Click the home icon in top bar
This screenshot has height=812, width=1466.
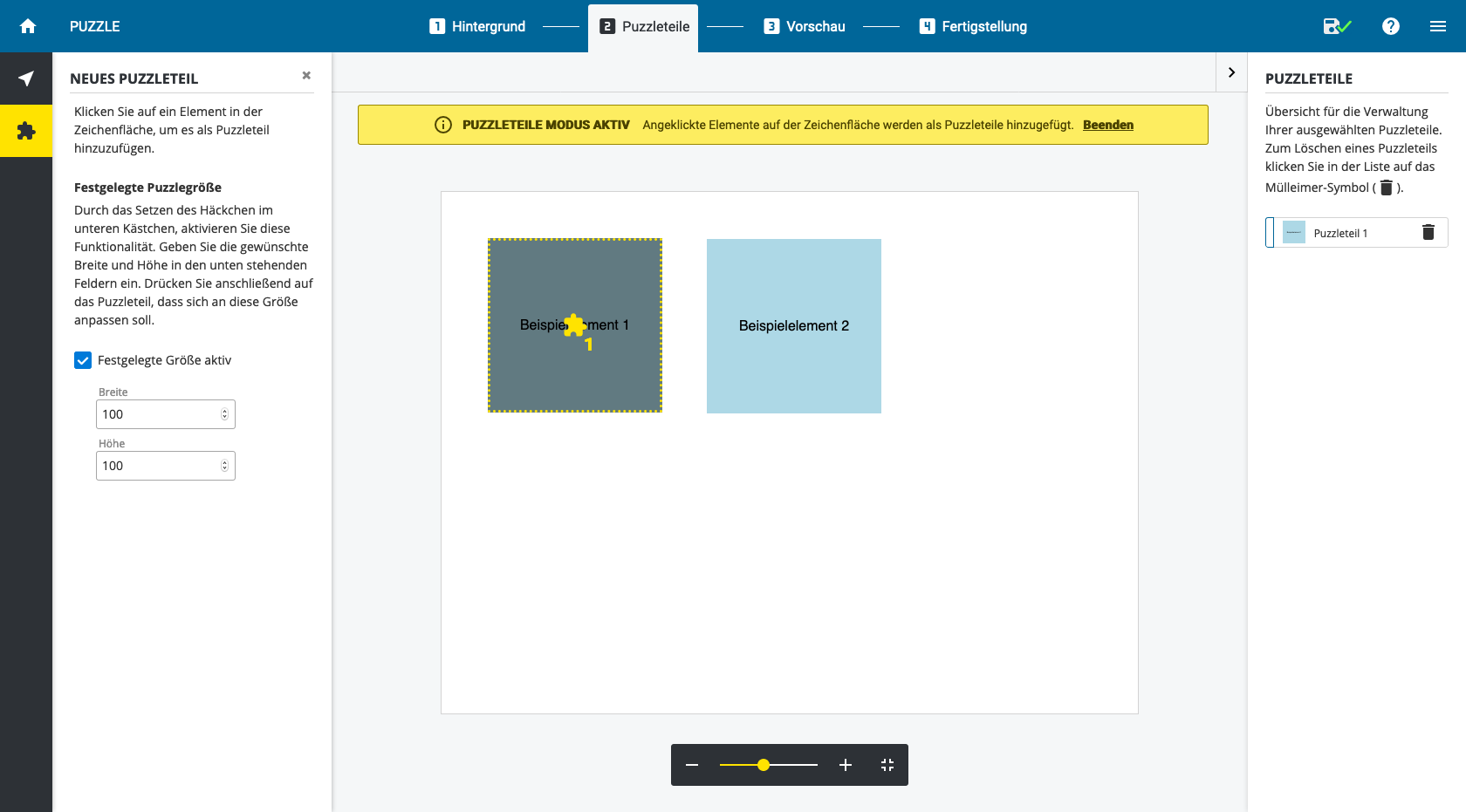pos(28,26)
